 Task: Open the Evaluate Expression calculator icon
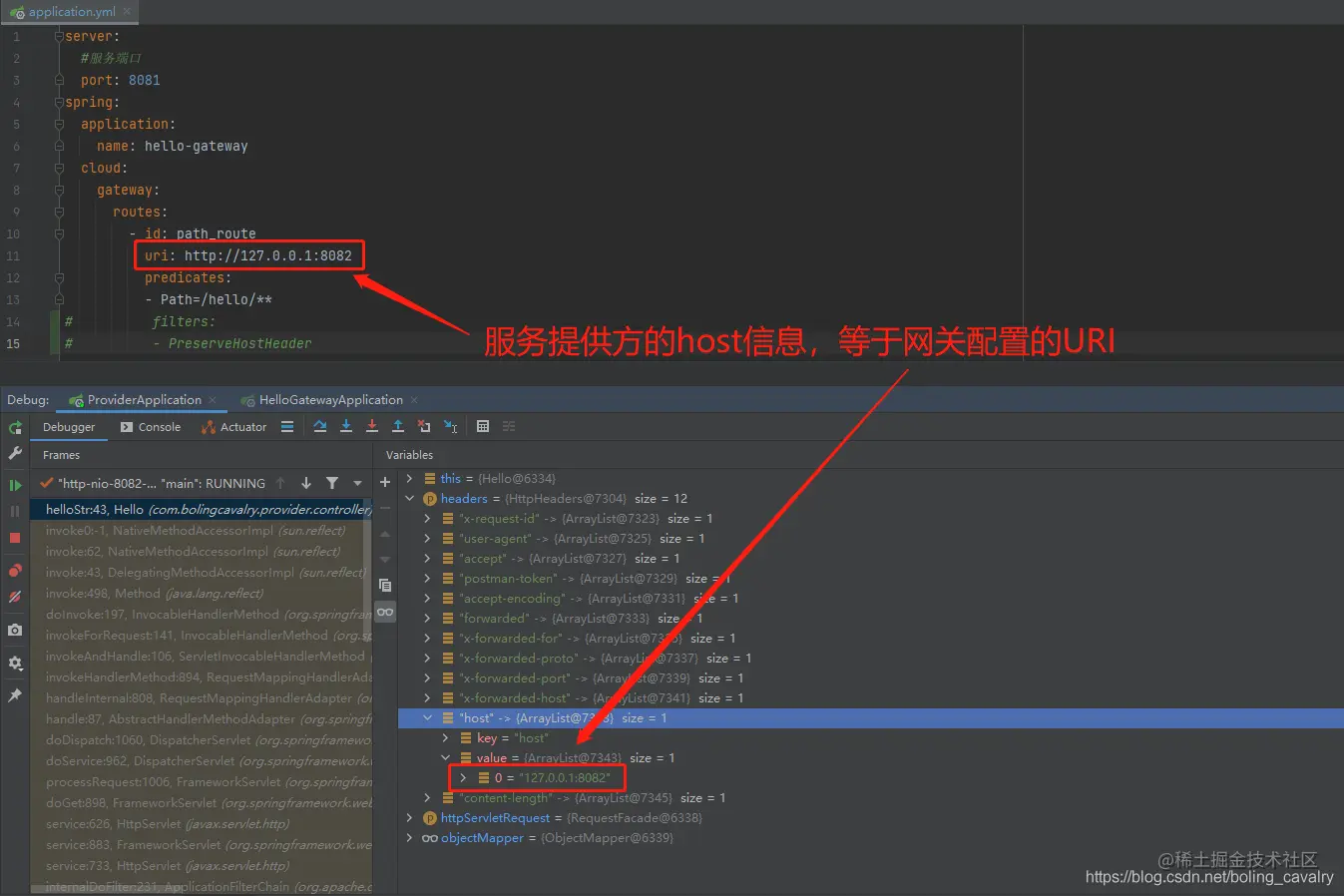[483, 426]
